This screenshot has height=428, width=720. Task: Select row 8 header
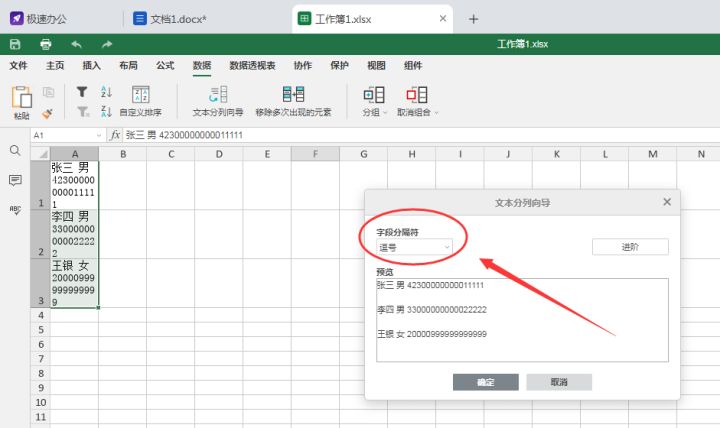click(41, 373)
